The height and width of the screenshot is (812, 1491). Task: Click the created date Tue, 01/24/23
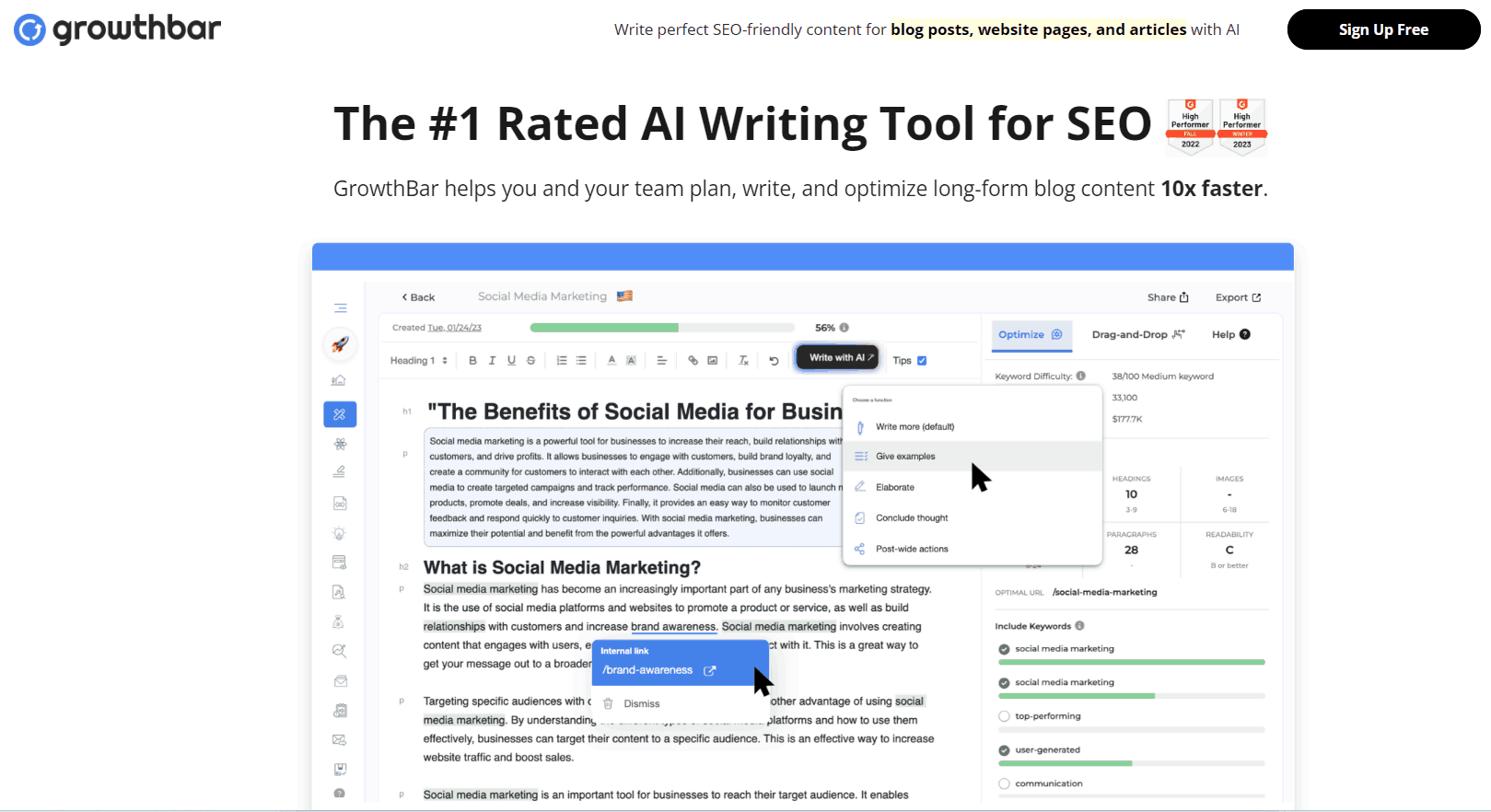click(x=454, y=328)
